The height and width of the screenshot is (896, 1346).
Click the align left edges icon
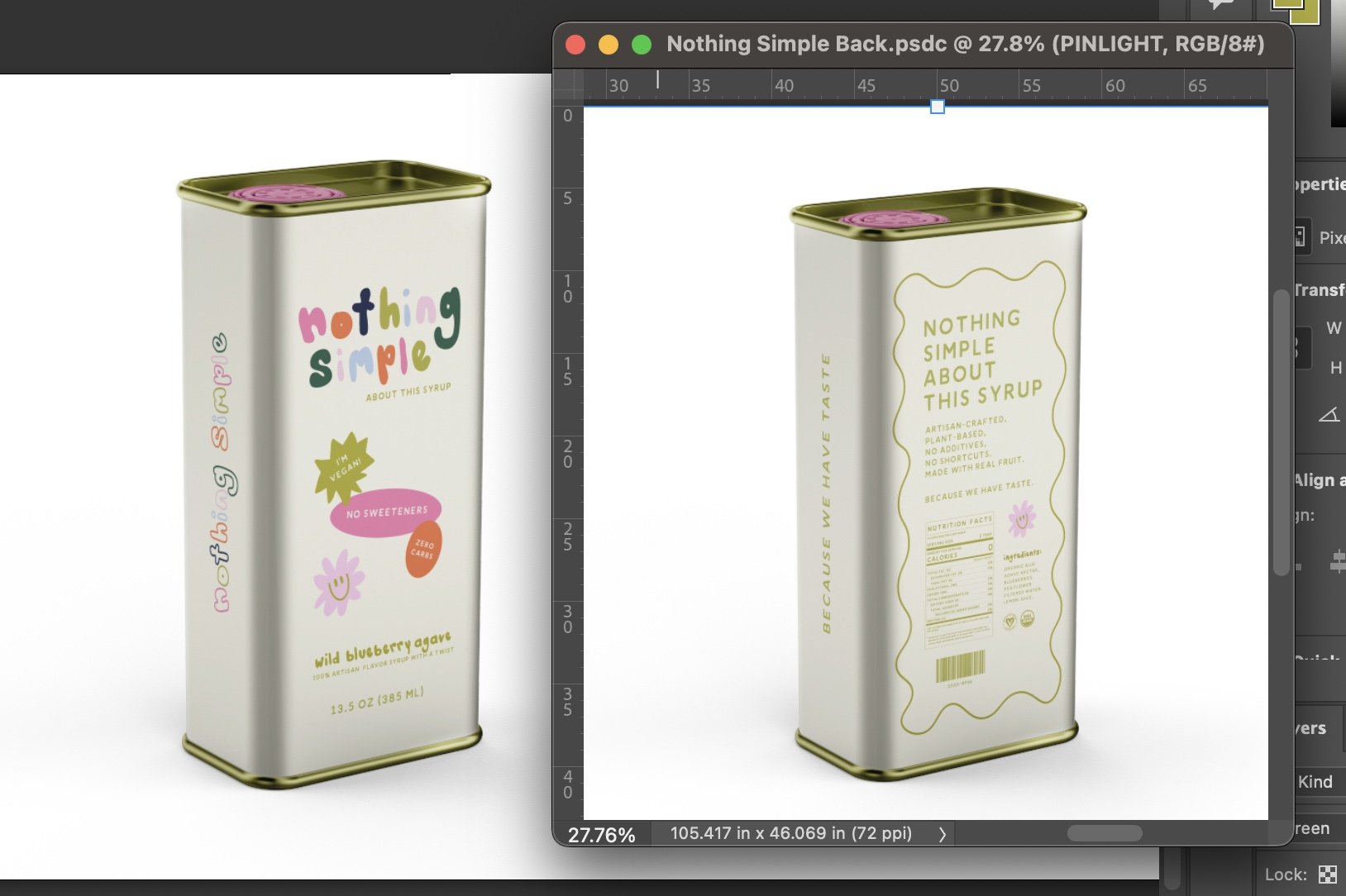coord(1299,566)
